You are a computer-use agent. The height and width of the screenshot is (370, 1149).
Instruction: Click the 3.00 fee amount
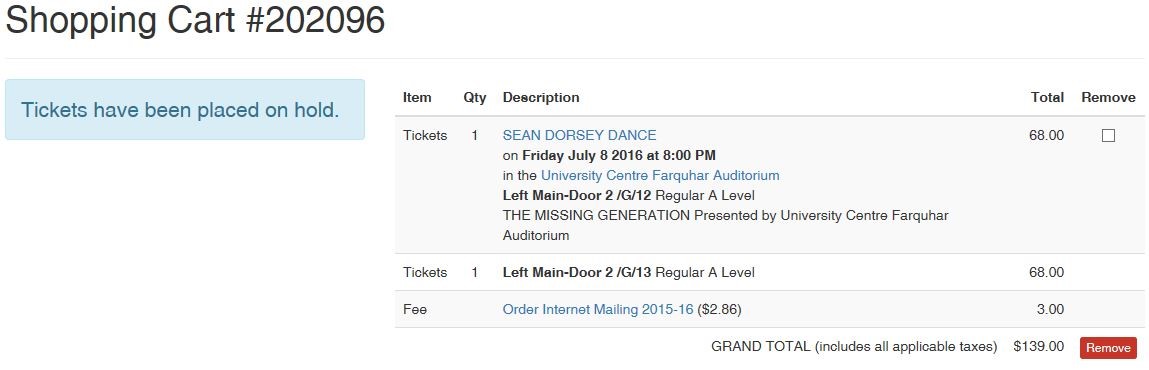[1050, 310]
